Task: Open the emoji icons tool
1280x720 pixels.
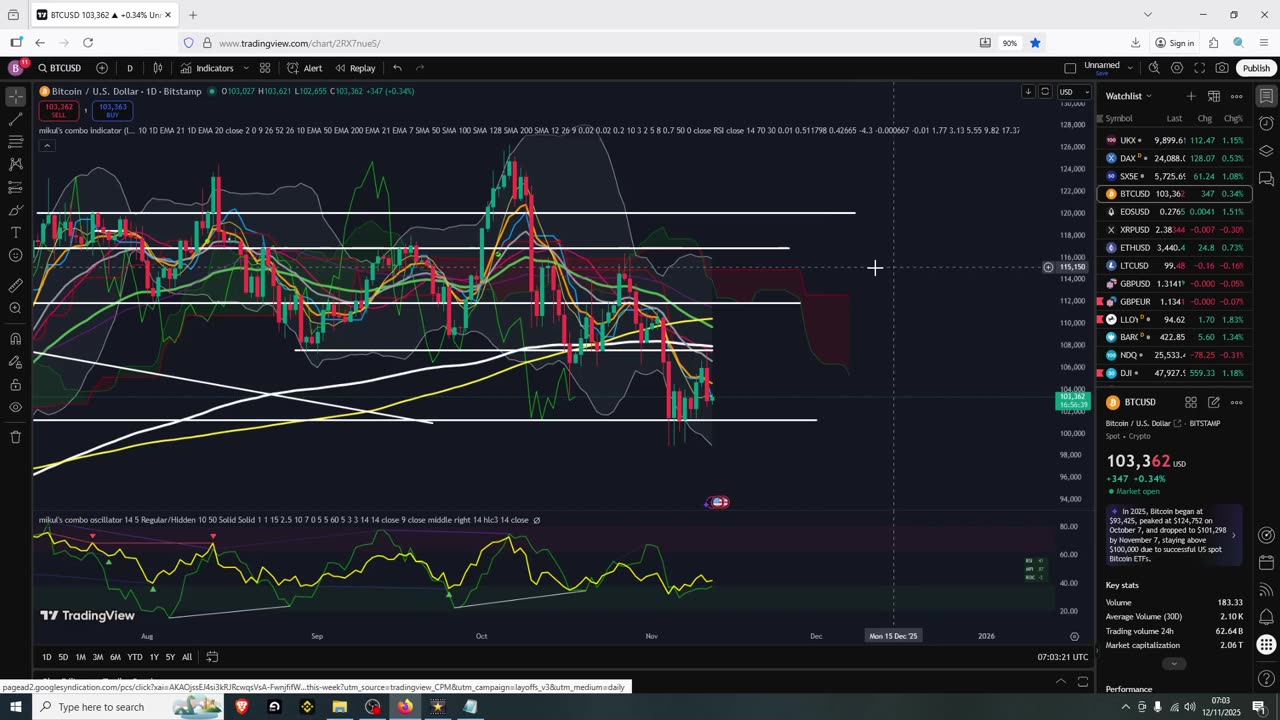Action: [15, 255]
